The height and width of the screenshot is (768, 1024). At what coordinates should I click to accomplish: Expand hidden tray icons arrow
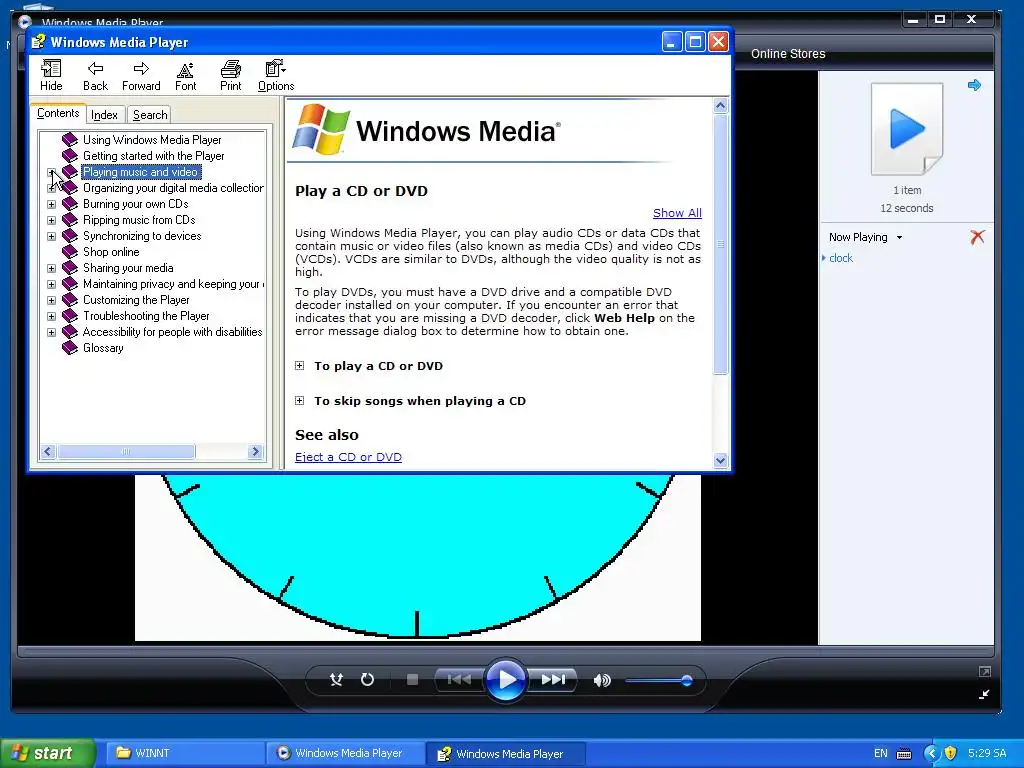point(931,753)
